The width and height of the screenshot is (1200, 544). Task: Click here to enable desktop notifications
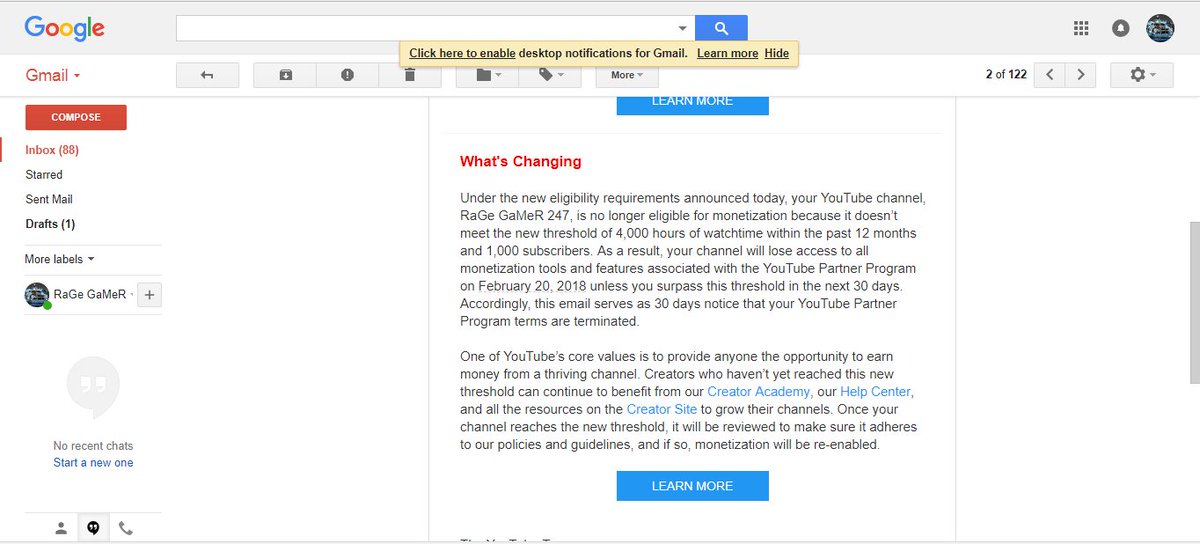[x=463, y=53]
